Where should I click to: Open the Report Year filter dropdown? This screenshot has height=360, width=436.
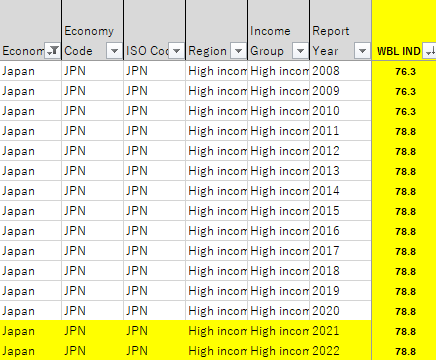coord(362,51)
